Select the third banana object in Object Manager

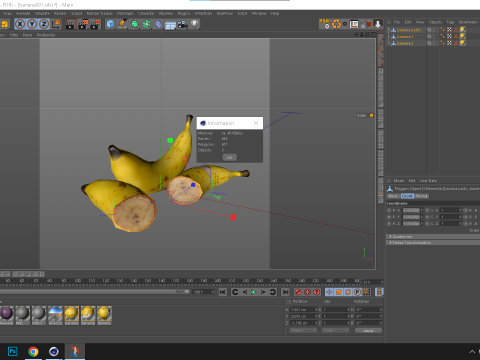[x=405, y=43]
